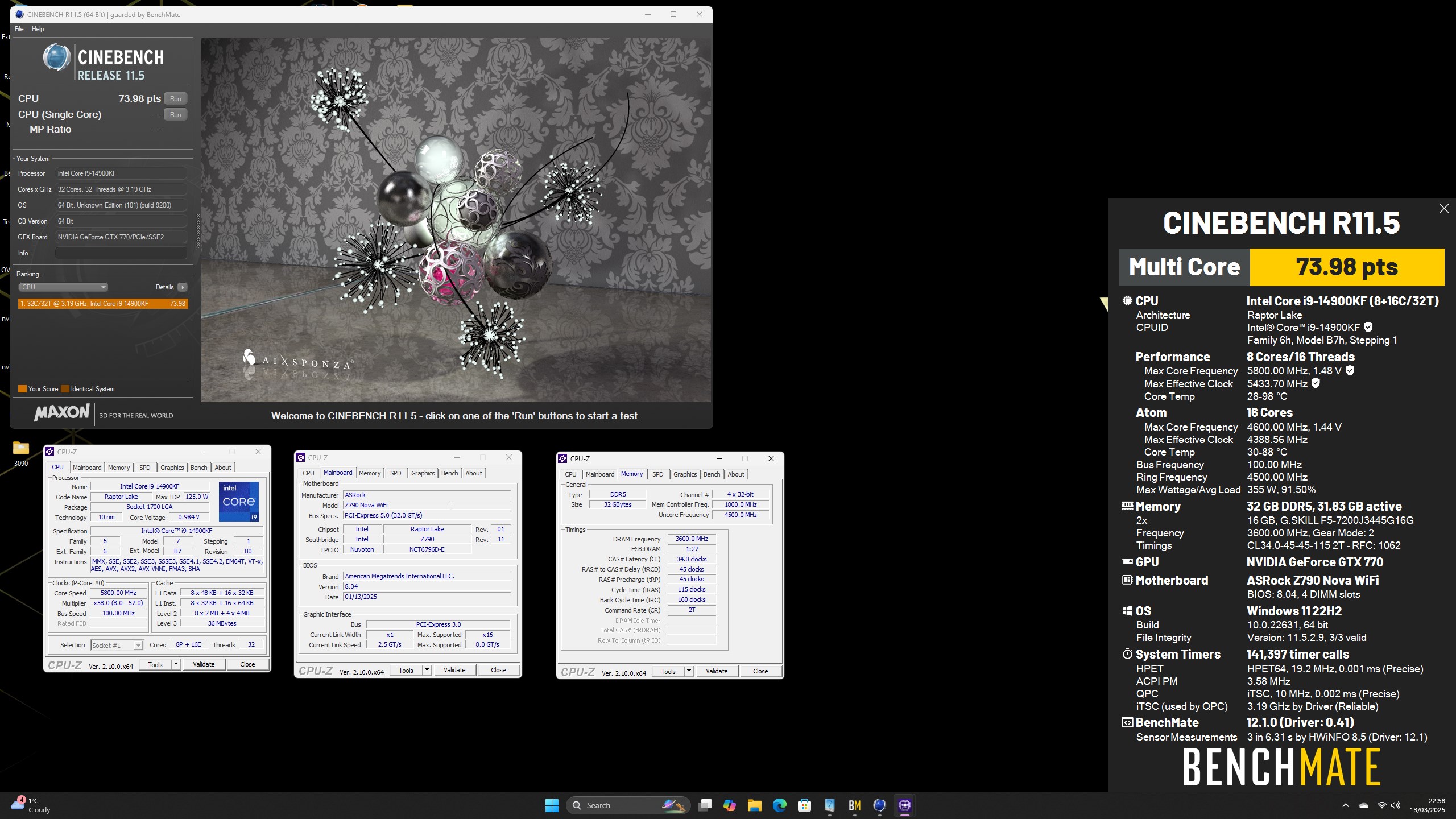Click the CPU chip icon in BenchMate

1127,301
